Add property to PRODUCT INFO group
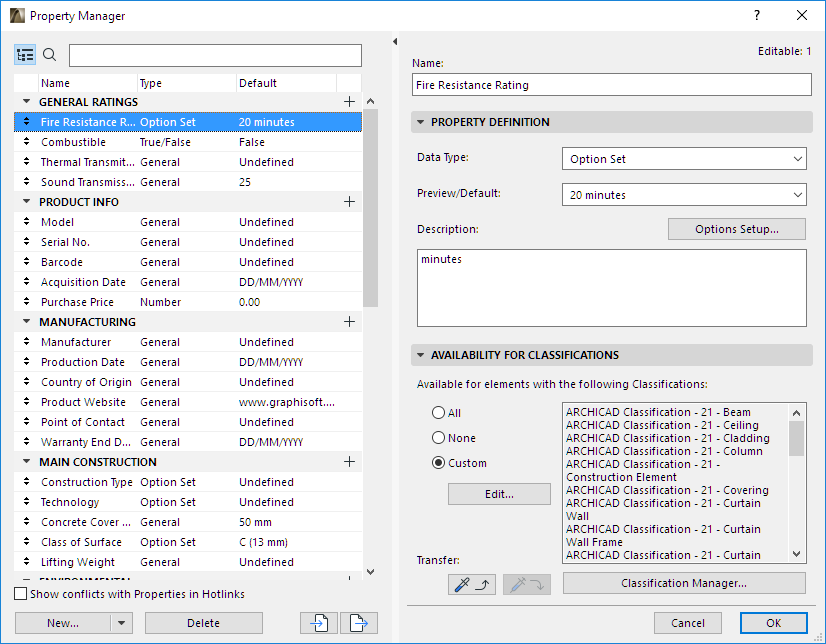826x644 pixels. click(349, 202)
